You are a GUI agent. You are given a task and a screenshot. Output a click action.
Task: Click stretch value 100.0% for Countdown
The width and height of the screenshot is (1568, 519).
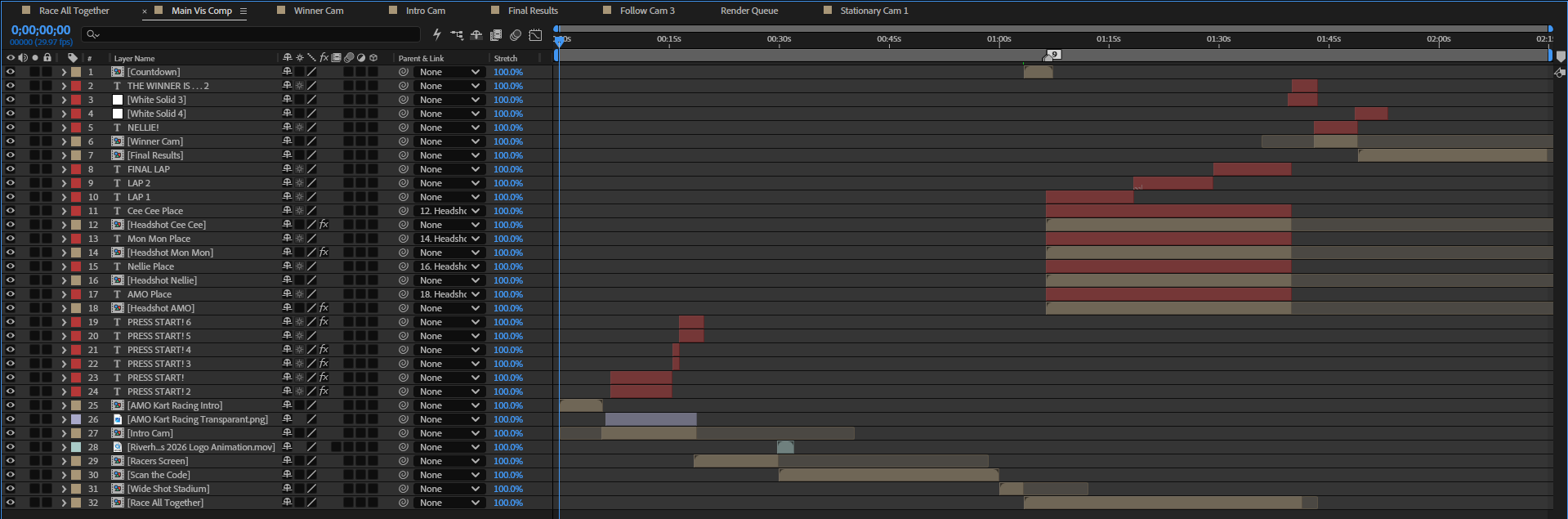pyautogui.click(x=508, y=72)
